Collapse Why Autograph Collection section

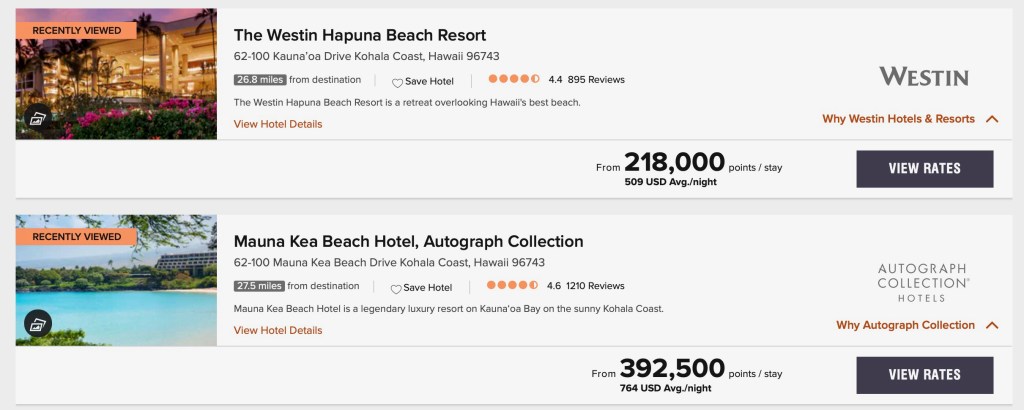tap(991, 325)
